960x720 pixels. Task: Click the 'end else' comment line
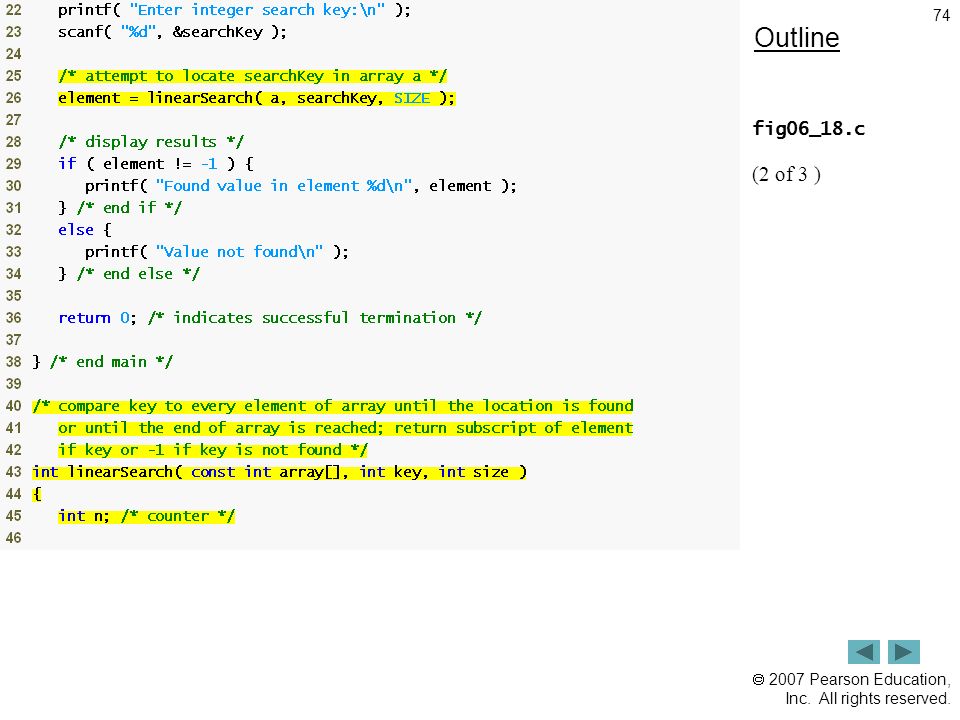(x=129, y=274)
